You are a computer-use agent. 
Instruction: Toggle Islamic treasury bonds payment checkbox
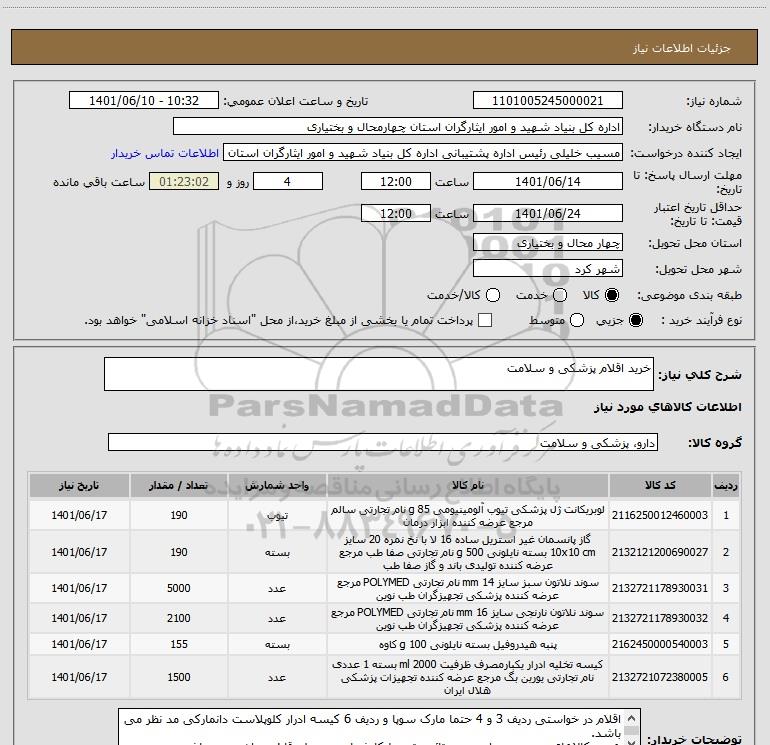coord(485,320)
